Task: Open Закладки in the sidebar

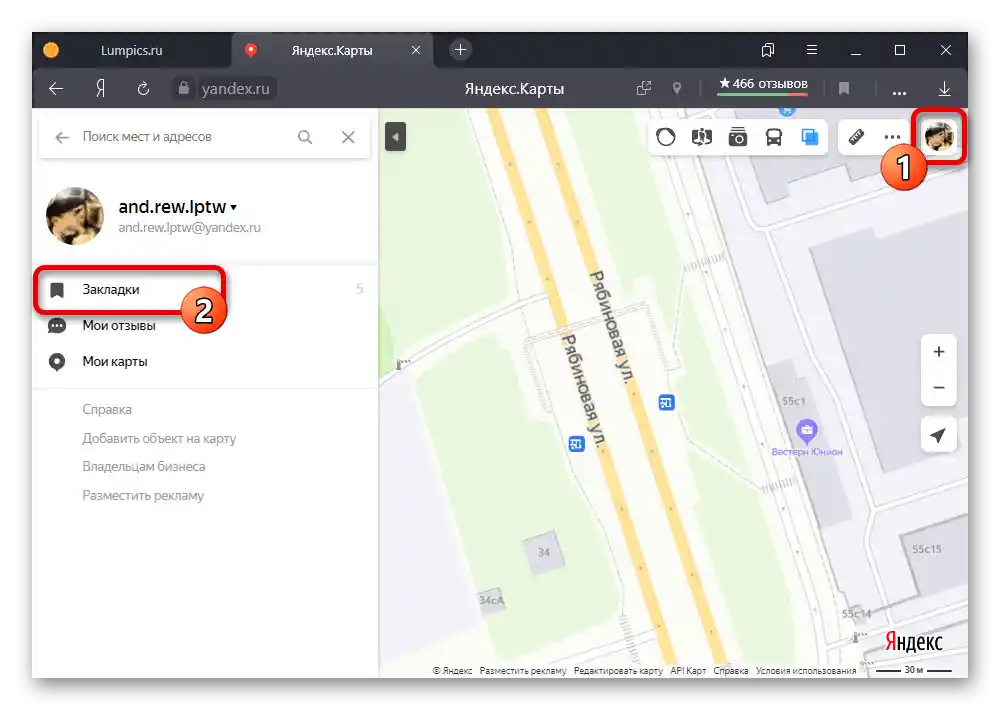Action: pyautogui.click(x=204, y=290)
